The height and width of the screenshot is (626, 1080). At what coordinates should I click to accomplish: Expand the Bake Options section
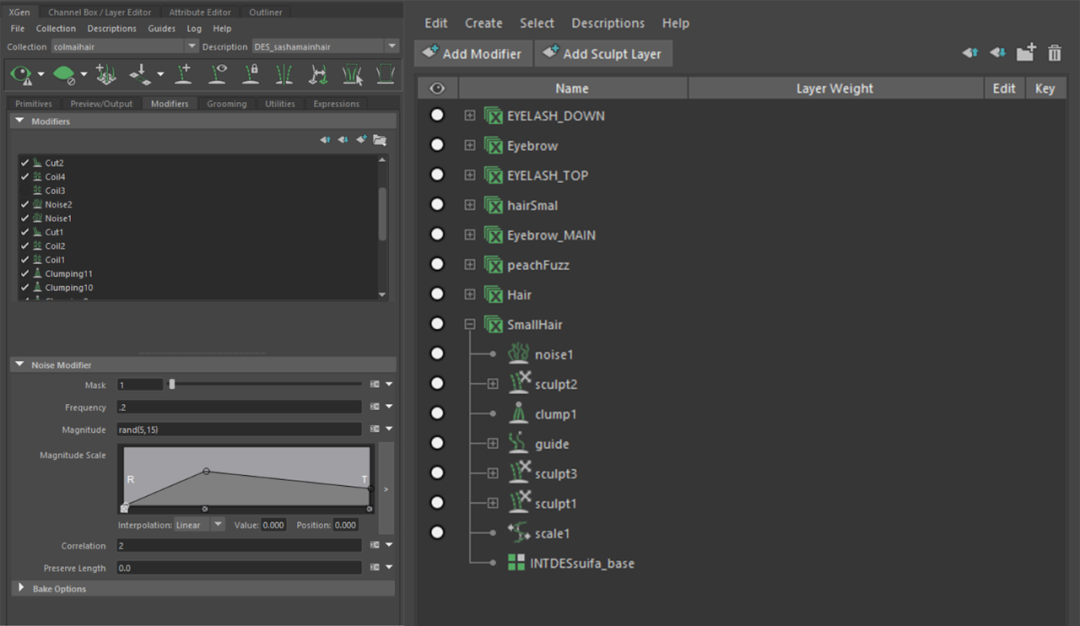[x=21, y=588]
